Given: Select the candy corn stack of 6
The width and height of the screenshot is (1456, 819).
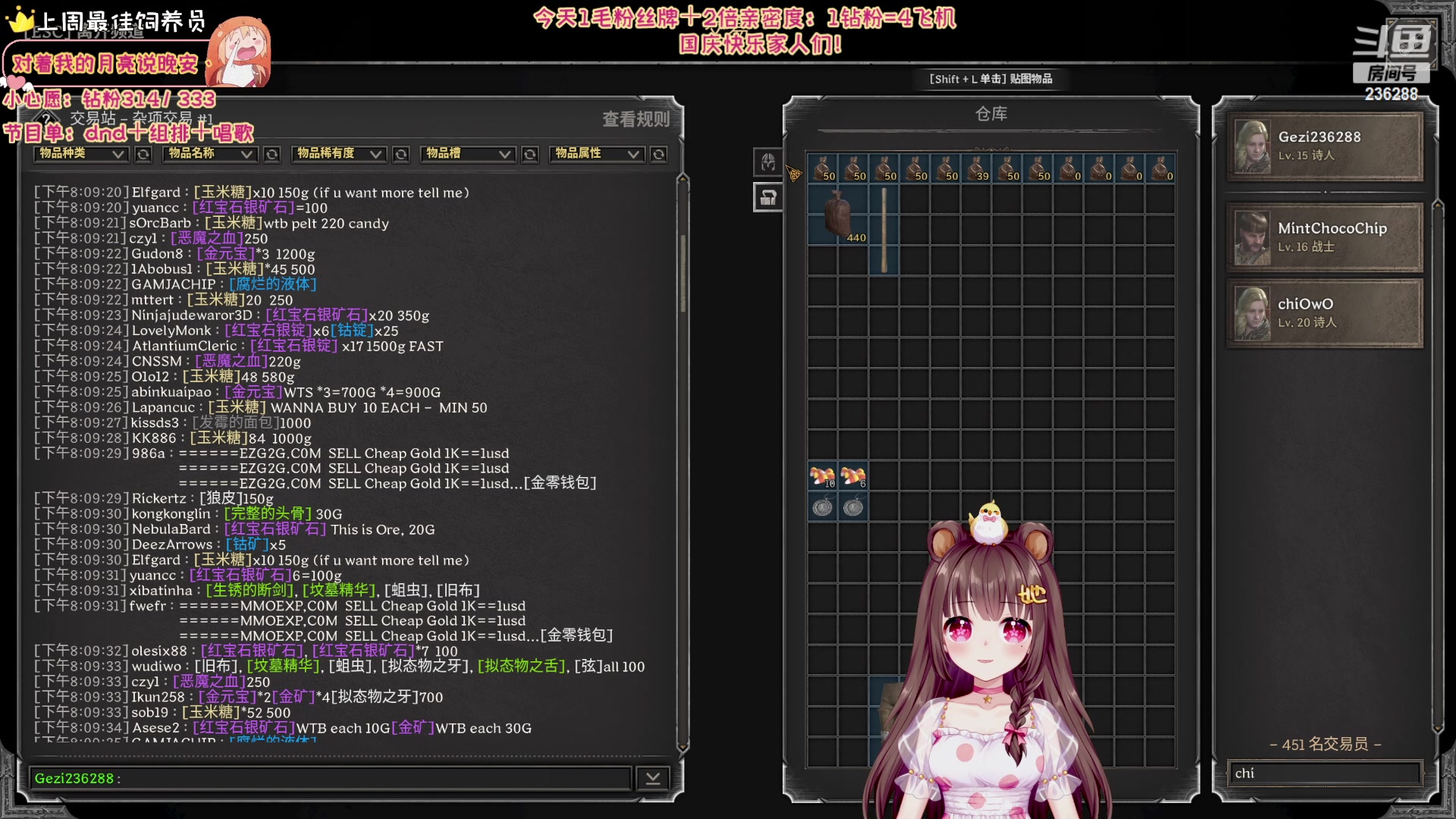Looking at the screenshot, I should (853, 475).
